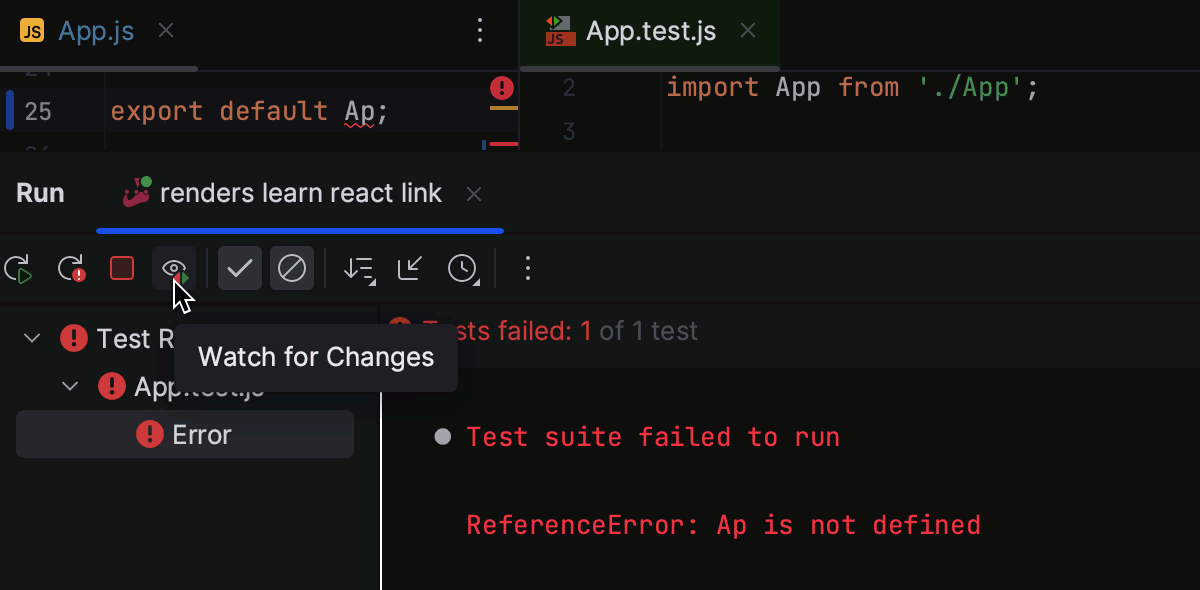The height and width of the screenshot is (590, 1200).
Task: Open the sort tests options icon
Action: coord(359,268)
